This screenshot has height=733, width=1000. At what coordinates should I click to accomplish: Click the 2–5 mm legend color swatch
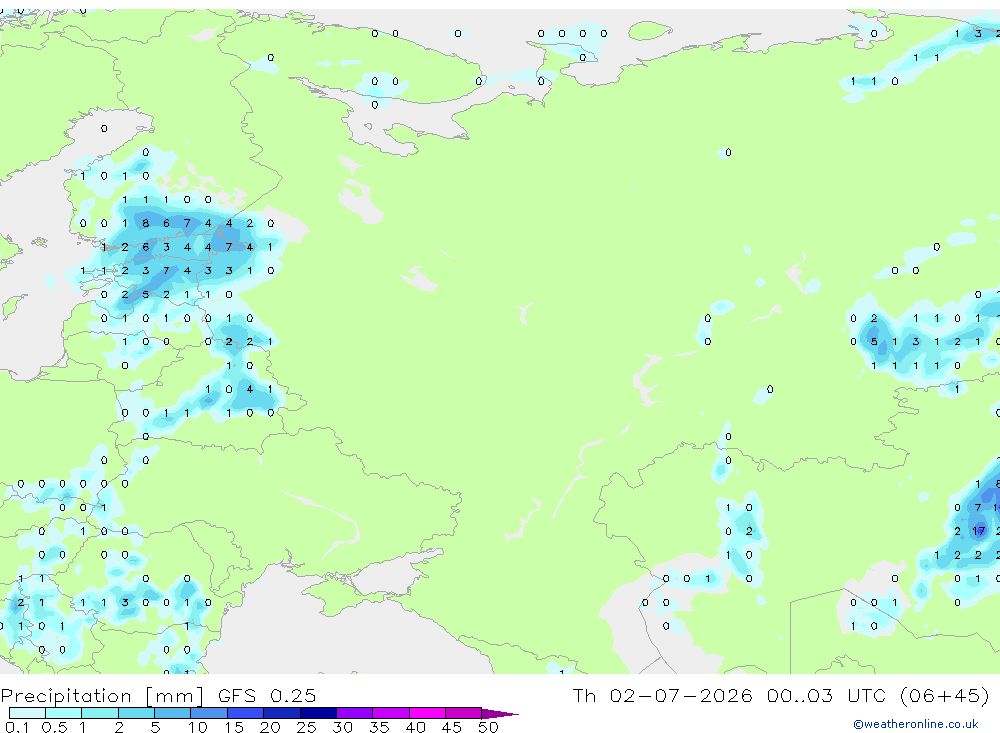[136, 713]
